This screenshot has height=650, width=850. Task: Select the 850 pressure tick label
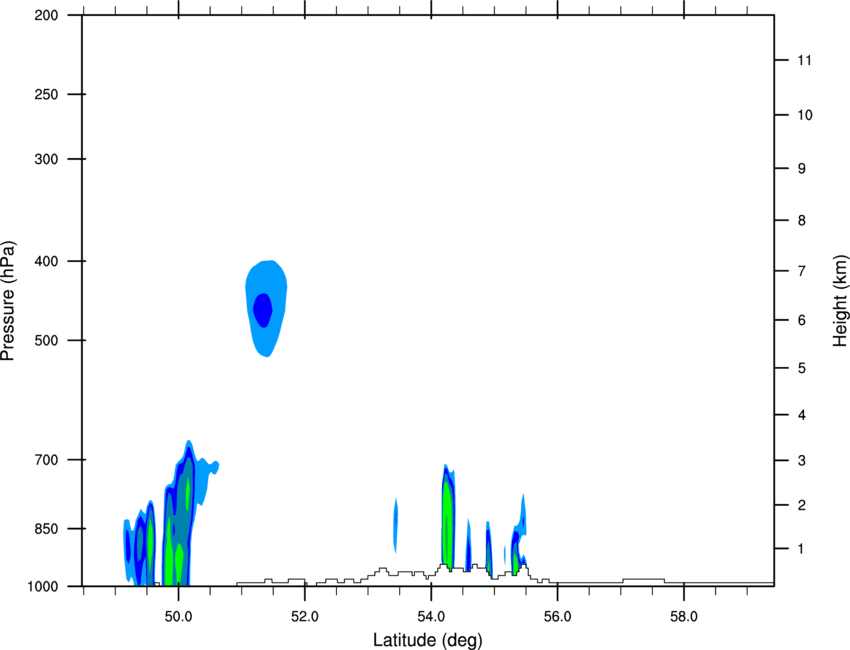[x=46, y=529]
